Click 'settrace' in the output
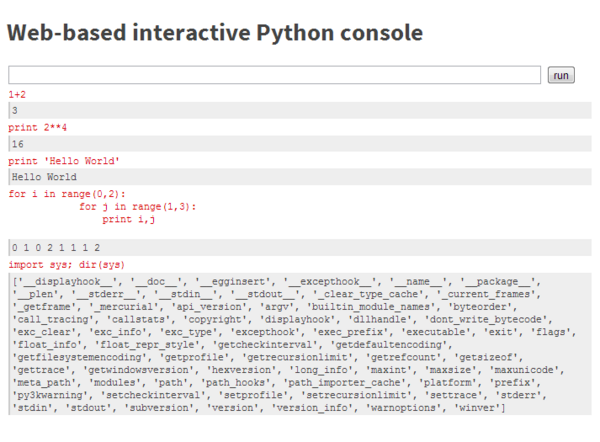Image resolution: width=600 pixels, height=442 pixels. [453, 395]
